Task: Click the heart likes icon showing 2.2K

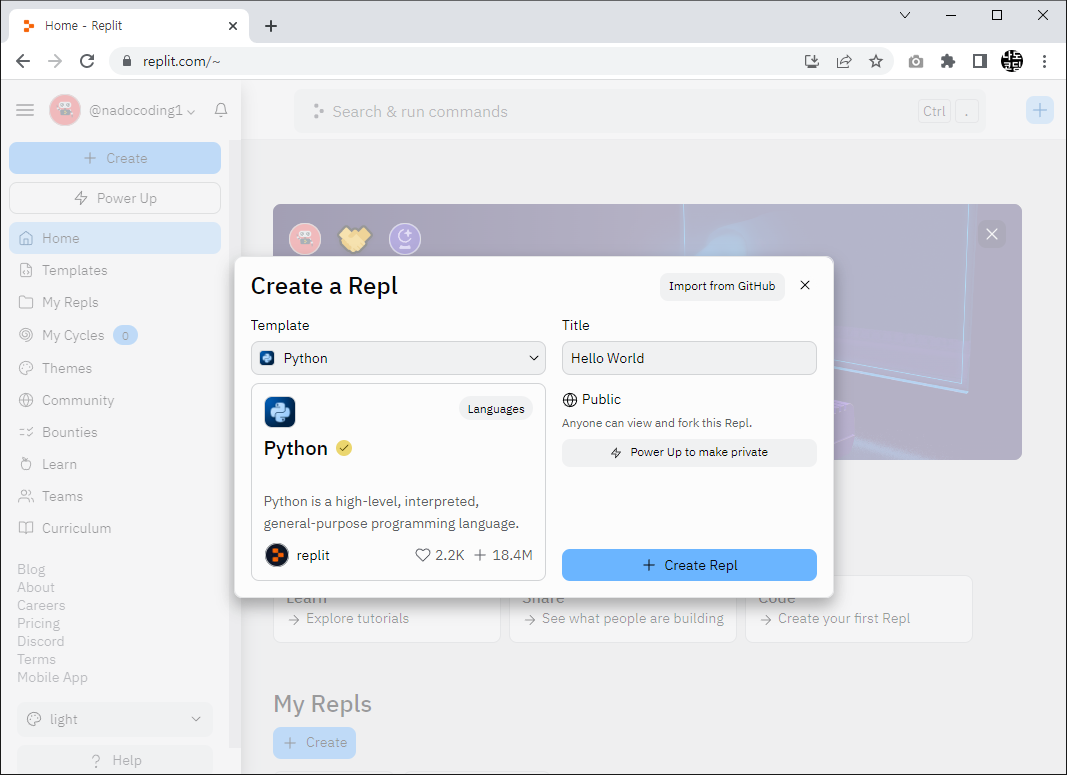Action: click(423, 555)
